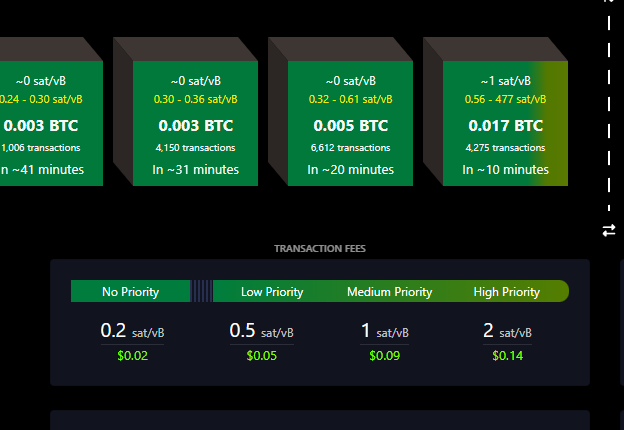624x430 pixels.
Task: Click the 0.56 - 477 sat/vB fee range
Action: [505, 99]
